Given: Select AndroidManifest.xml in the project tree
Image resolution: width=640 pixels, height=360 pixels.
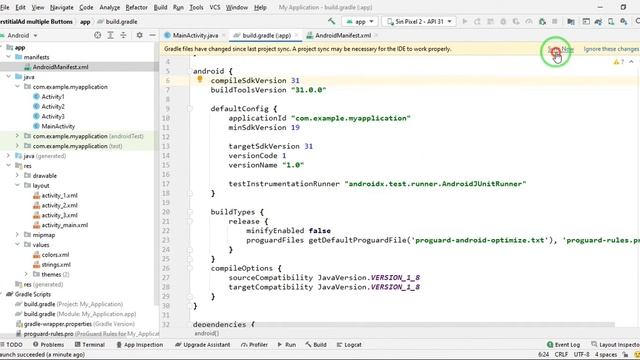Looking at the screenshot, I should (60, 67).
